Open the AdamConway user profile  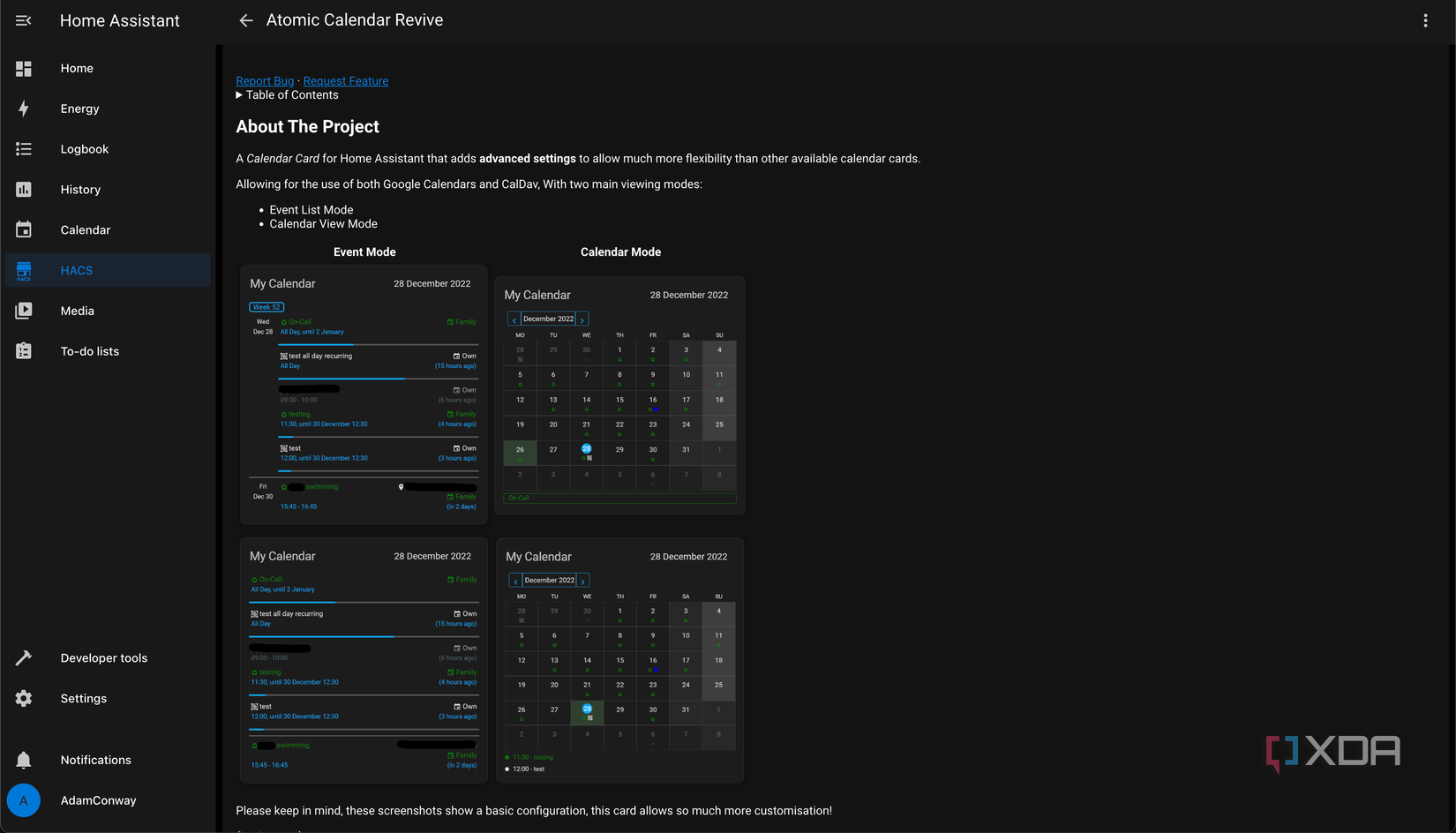98,800
